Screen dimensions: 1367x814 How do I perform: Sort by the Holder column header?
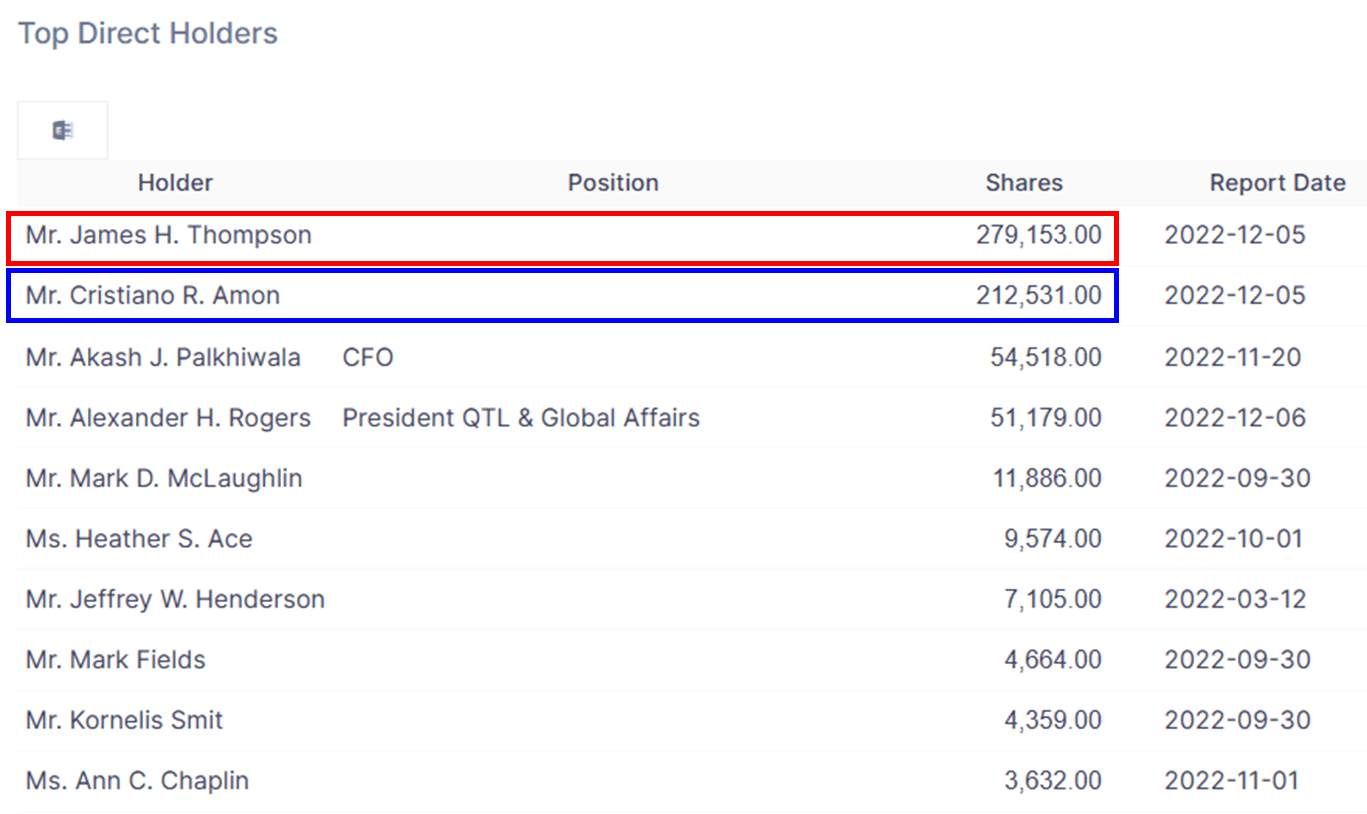(x=175, y=183)
